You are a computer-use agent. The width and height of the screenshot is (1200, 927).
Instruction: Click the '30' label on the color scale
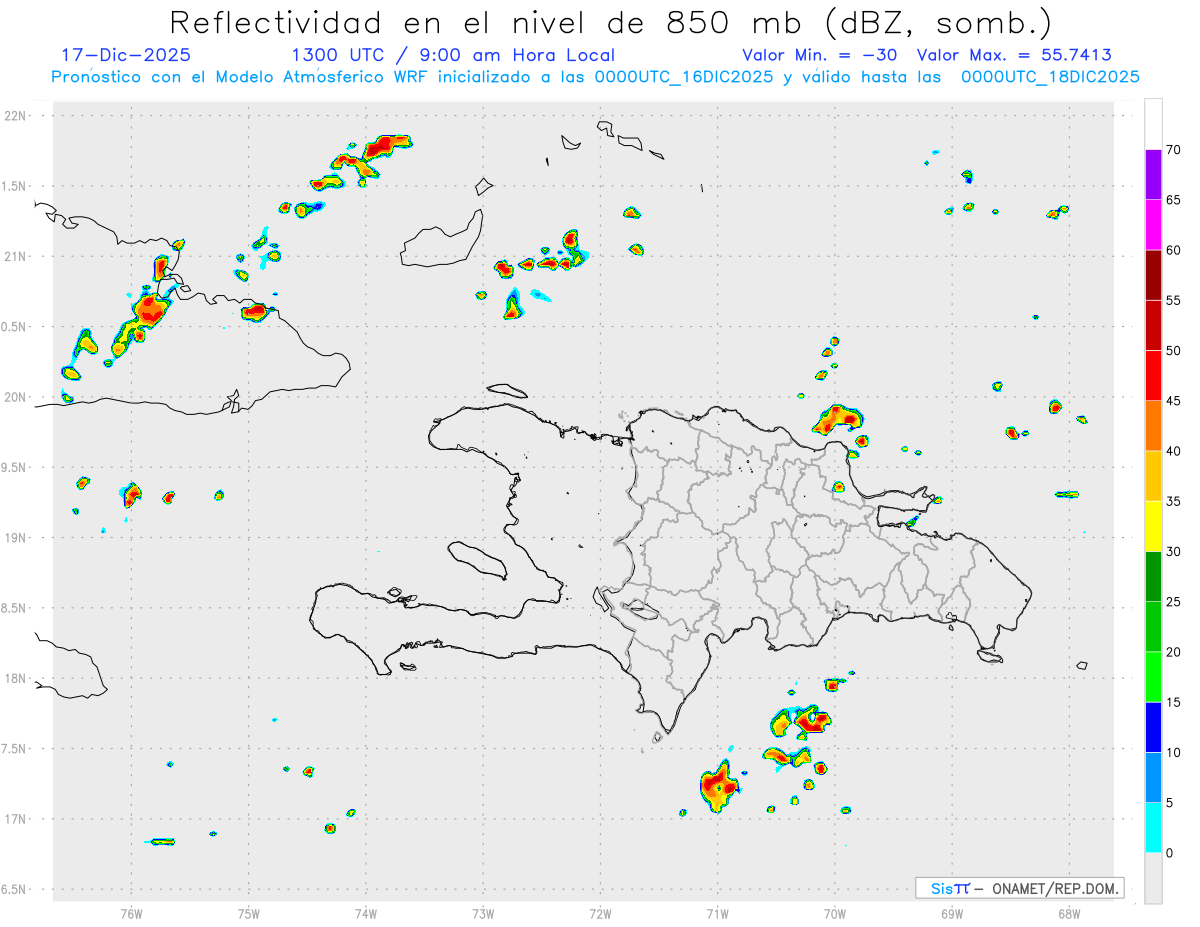(x=1174, y=552)
